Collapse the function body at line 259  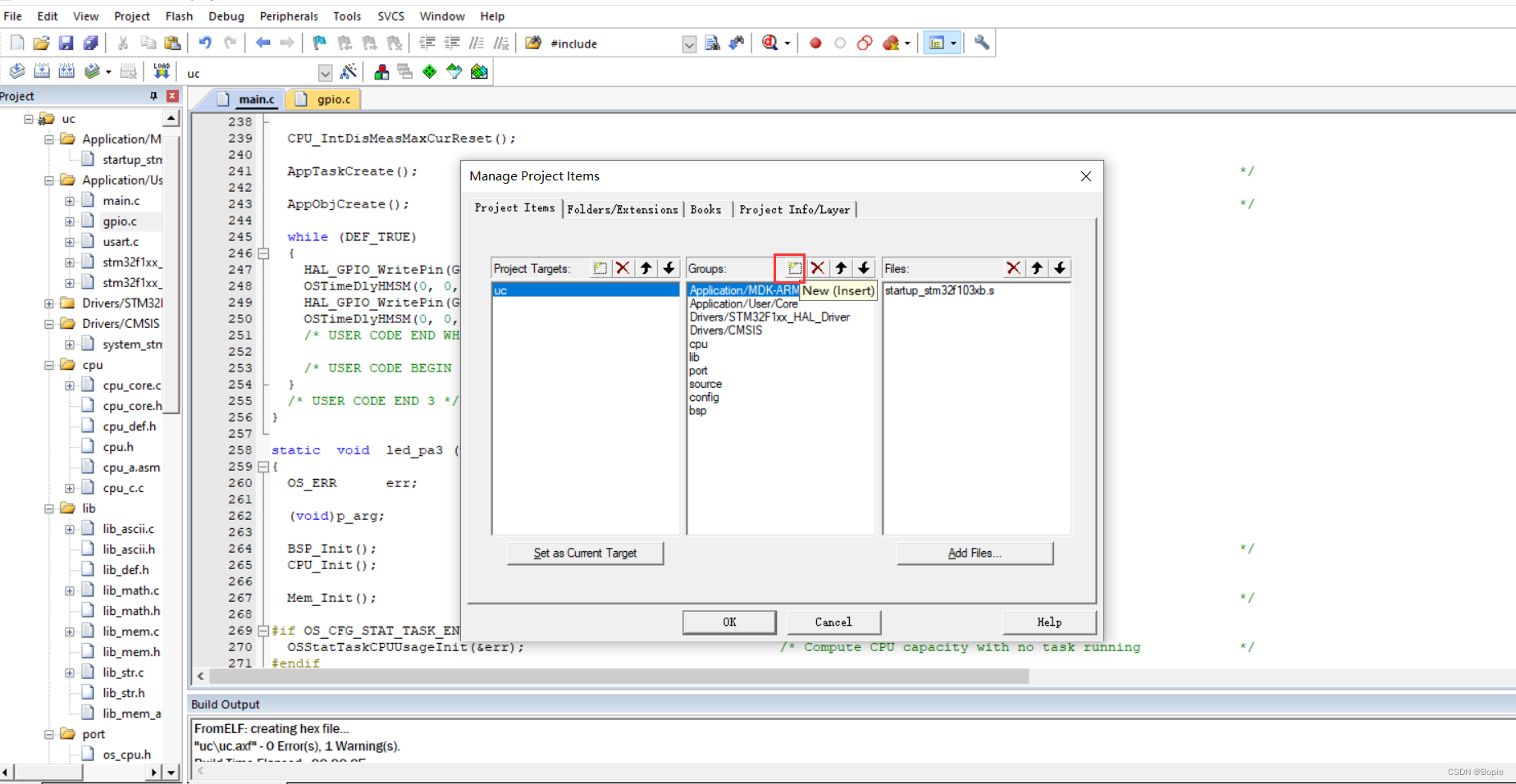[263, 467]
